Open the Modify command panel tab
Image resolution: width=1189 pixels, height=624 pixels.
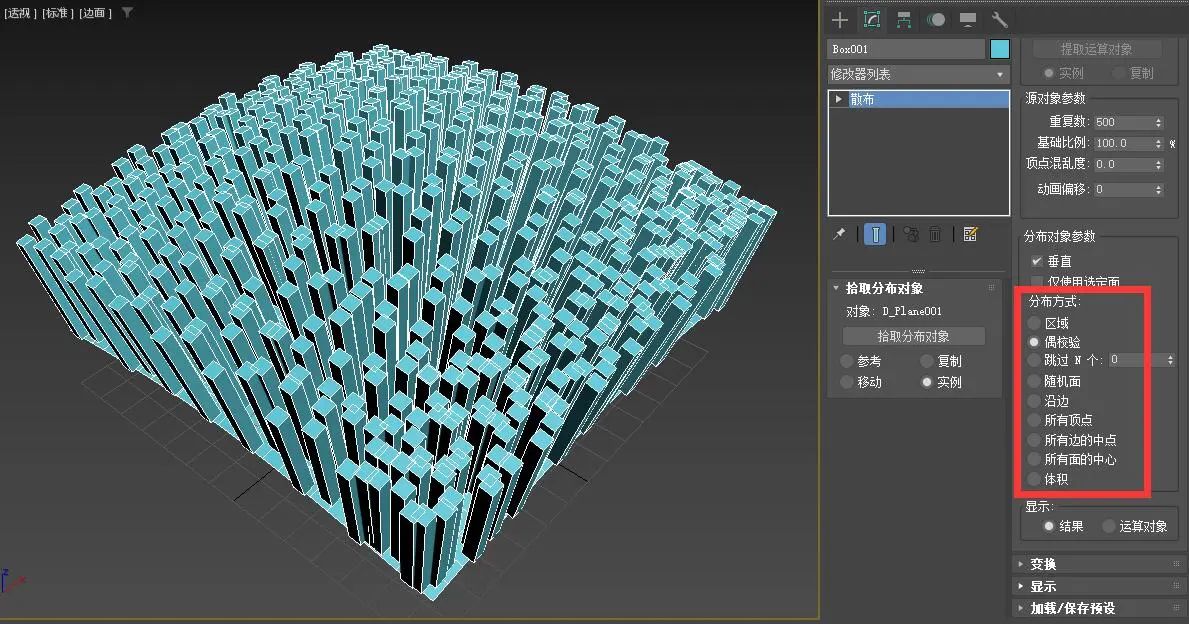pyautogui.click(x=872, y=20)
